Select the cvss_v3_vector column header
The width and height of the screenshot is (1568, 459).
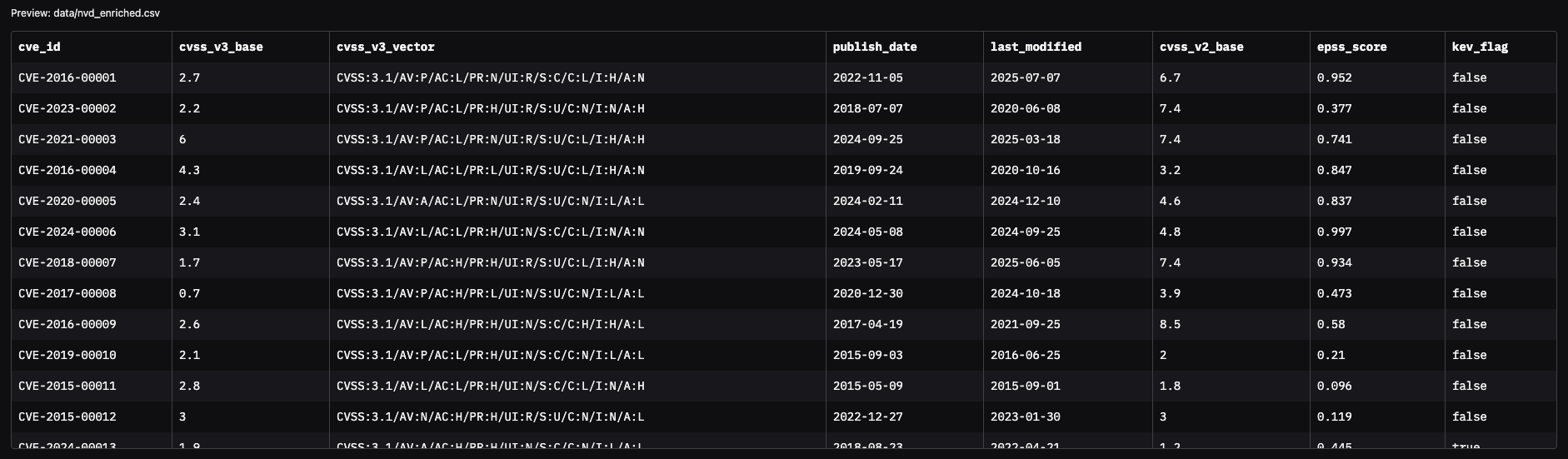(x=385, y=47)
